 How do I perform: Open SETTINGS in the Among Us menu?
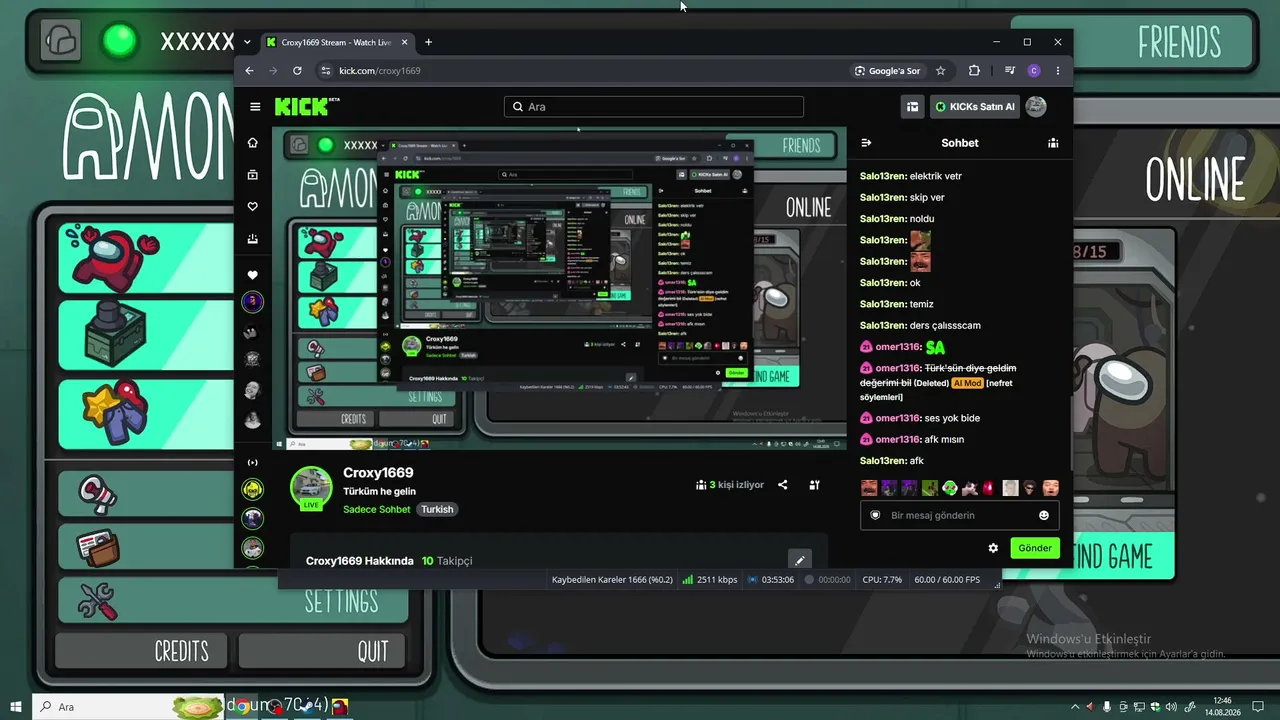click(x=232, y=601)
